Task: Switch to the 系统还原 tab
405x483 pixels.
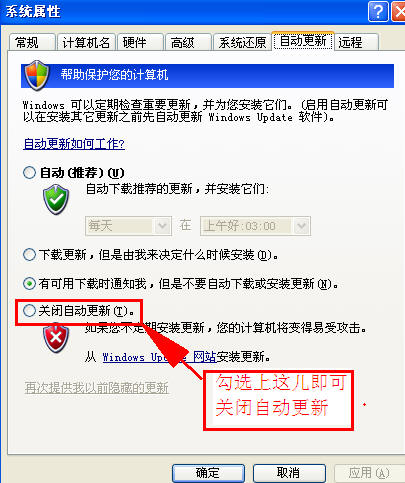Action: click(242, 43)
